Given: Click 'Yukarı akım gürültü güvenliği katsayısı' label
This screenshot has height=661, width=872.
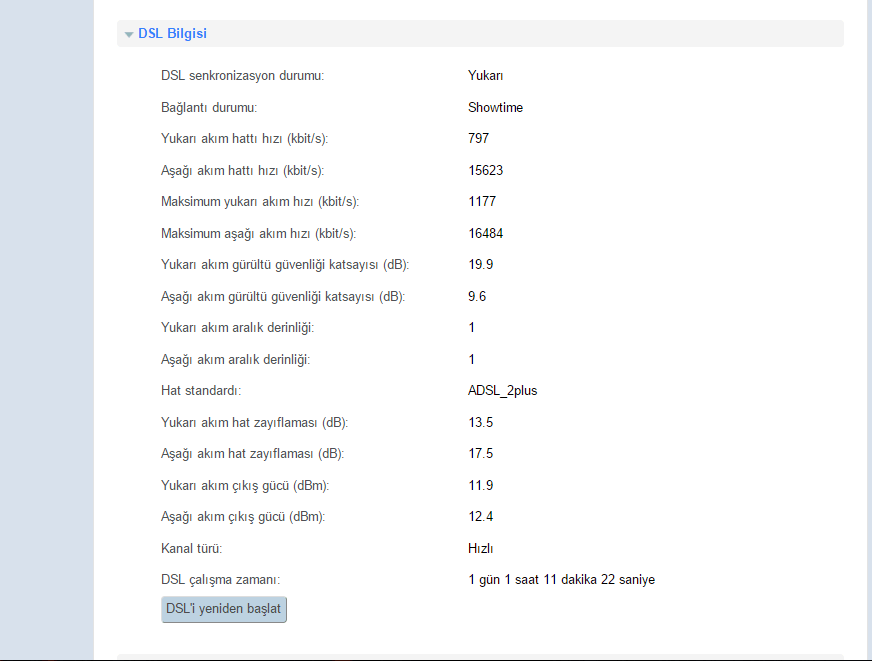Looking at the screenshot, I should pyautogui.click(x=285, y=265).
